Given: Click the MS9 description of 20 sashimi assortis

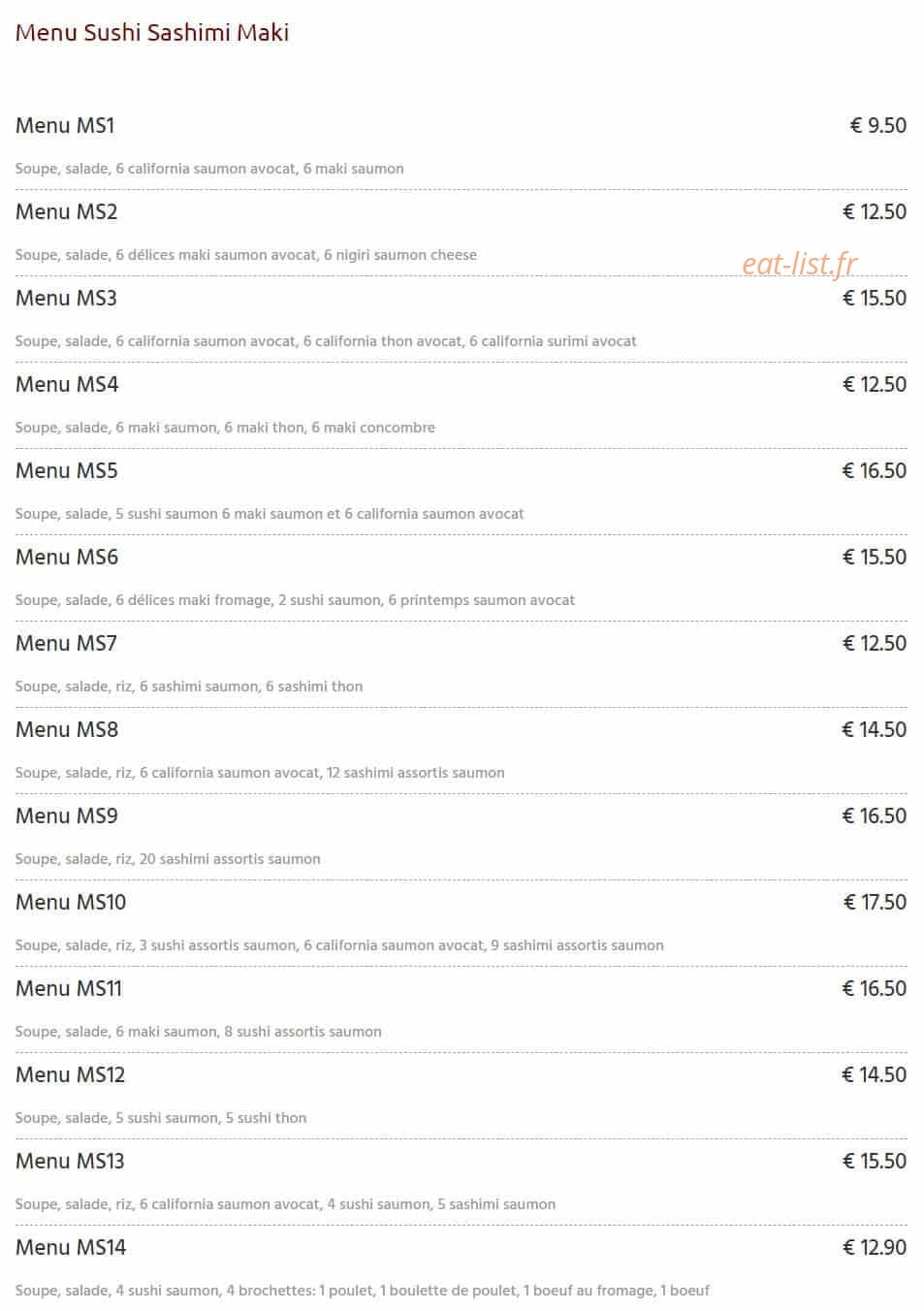Looking at the screenshot, I should (168, 859).
